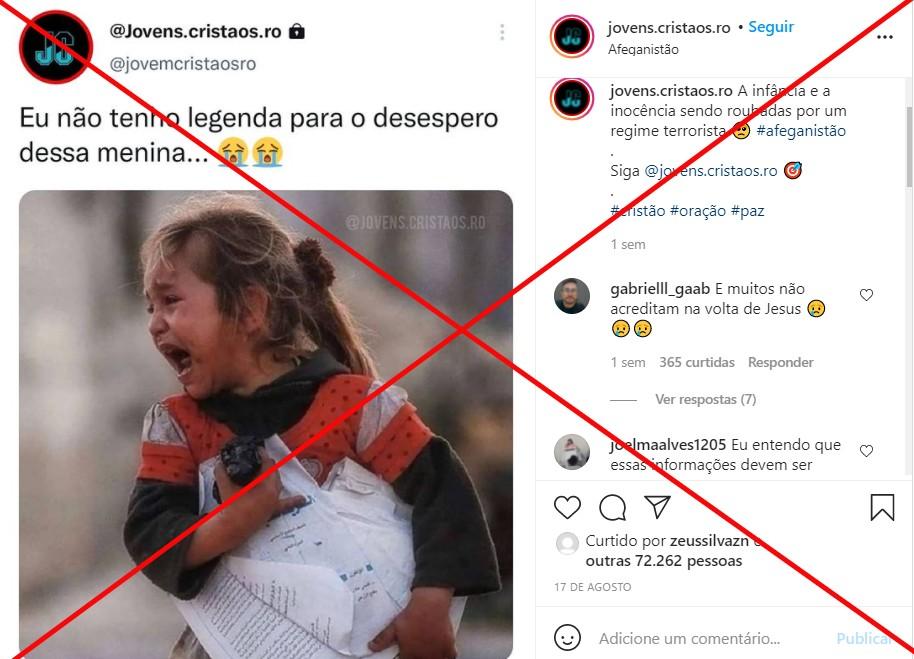This screenshot has height=659, width=914.
Task: Expand Ver respostas (7) replies
Action: pyautogui.click(x=705, y=400)
